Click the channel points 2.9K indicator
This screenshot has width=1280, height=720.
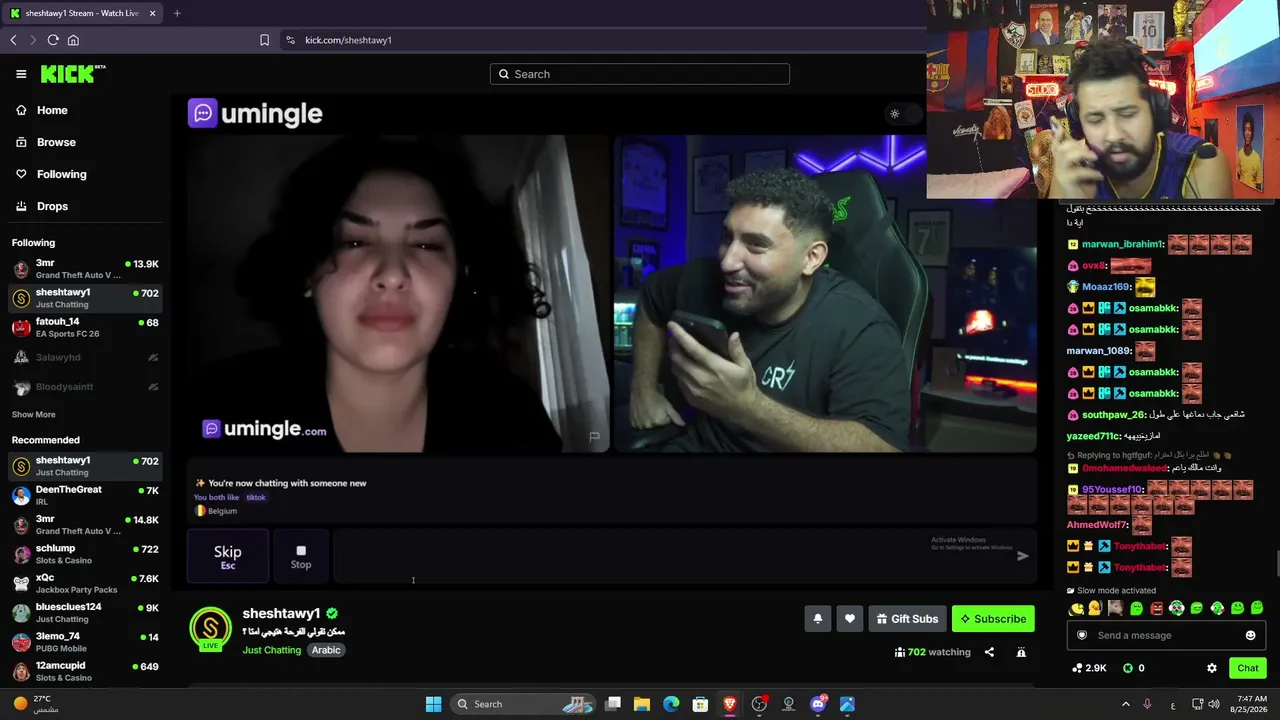(1088, 668)
